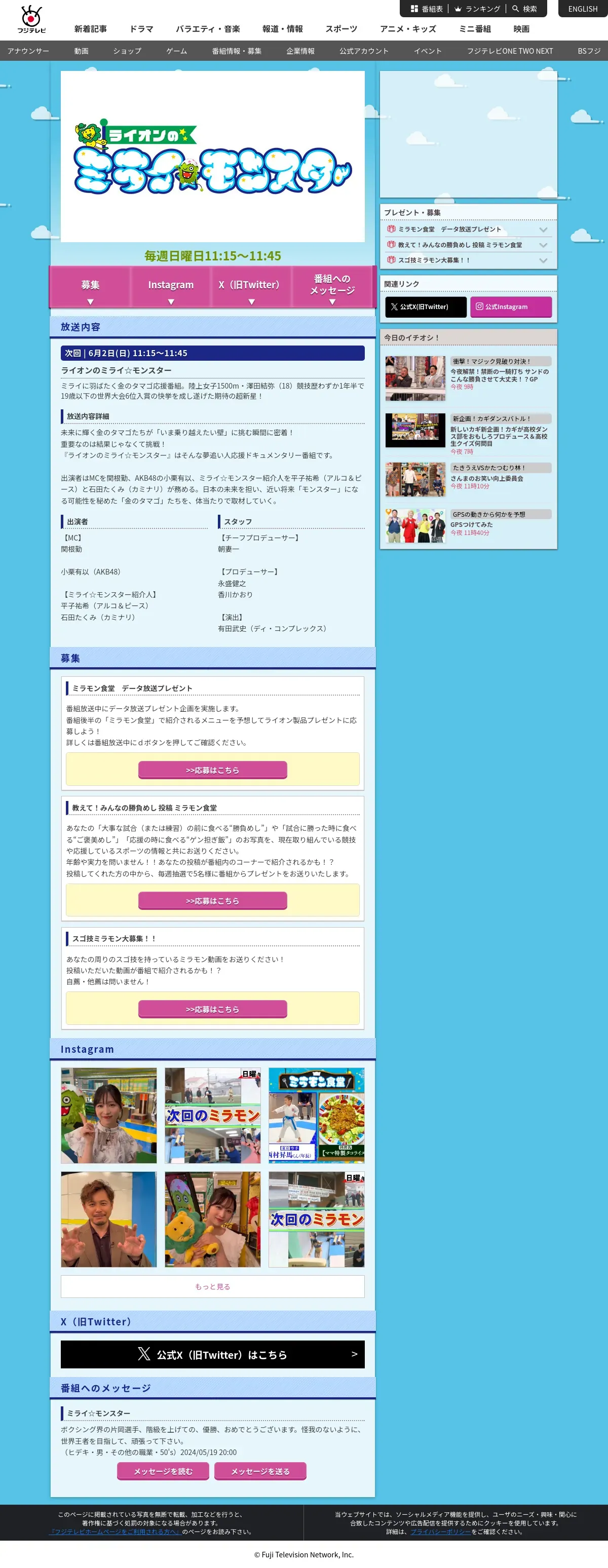Jump to Instagram section via pink tab
This screenshot has width=608, height=1568.
point(171,287)
